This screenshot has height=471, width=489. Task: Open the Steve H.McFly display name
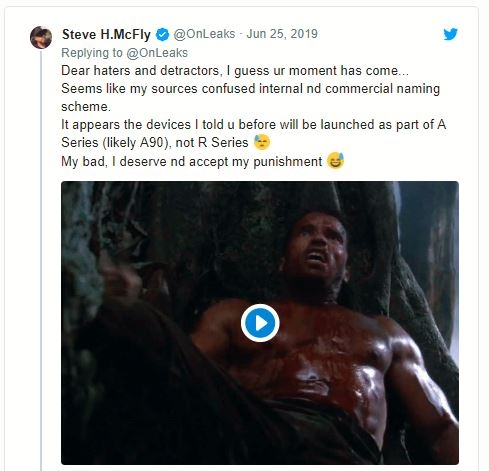(x=106, y=34)
